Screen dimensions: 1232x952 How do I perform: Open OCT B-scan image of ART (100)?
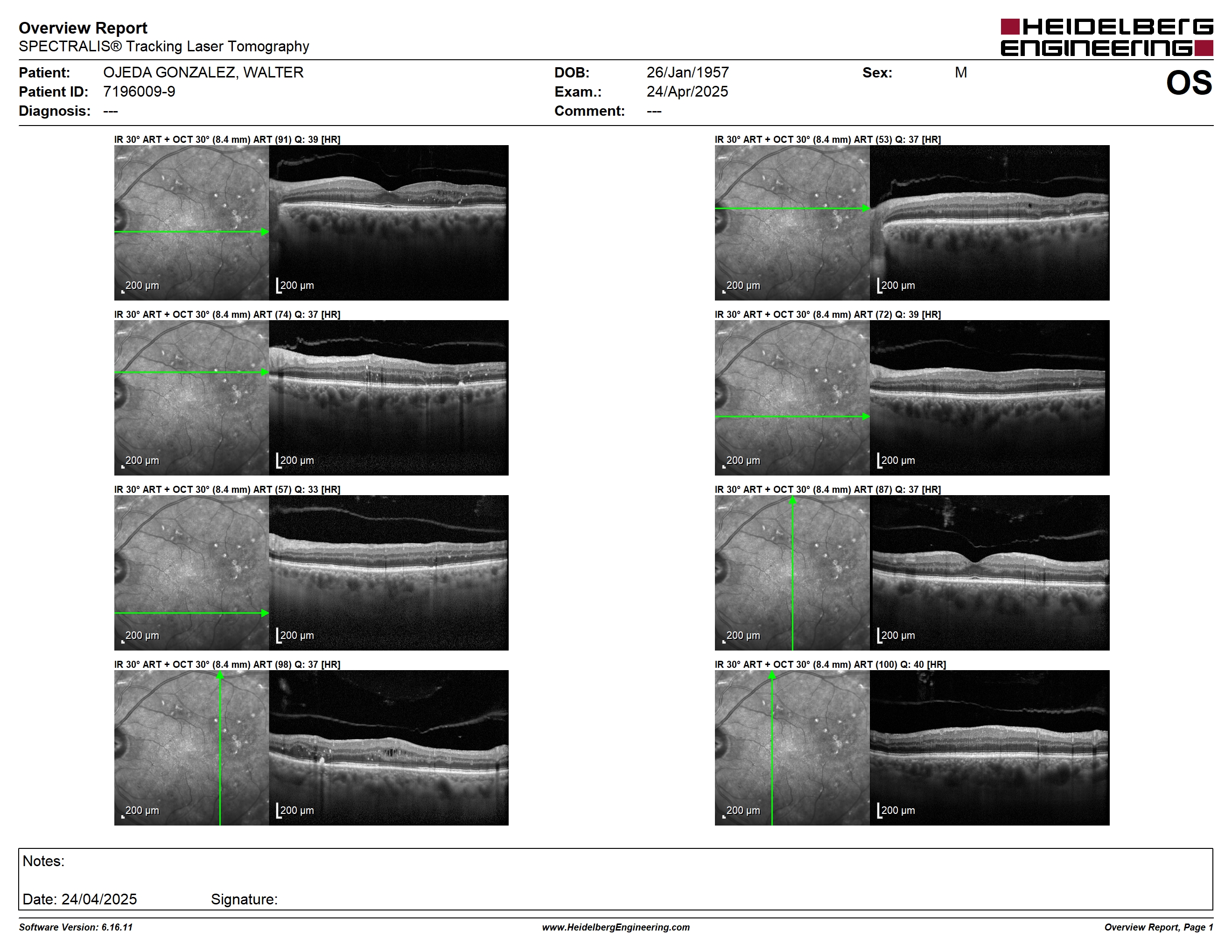(x=989, y=748)
